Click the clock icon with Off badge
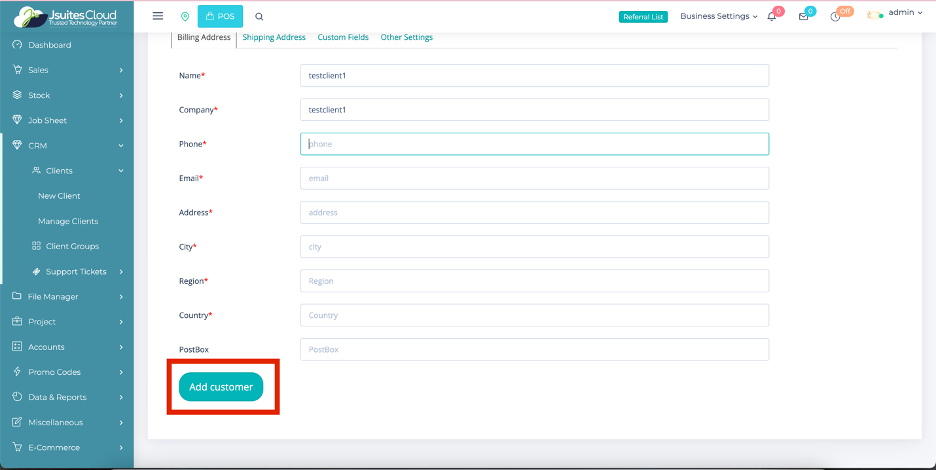 835,17
